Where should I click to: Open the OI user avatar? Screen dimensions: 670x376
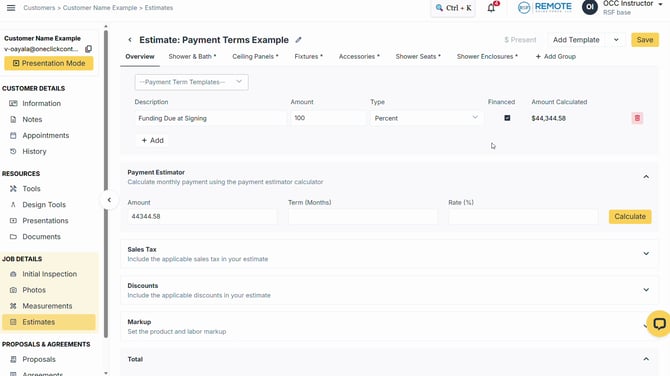point(590,7)
